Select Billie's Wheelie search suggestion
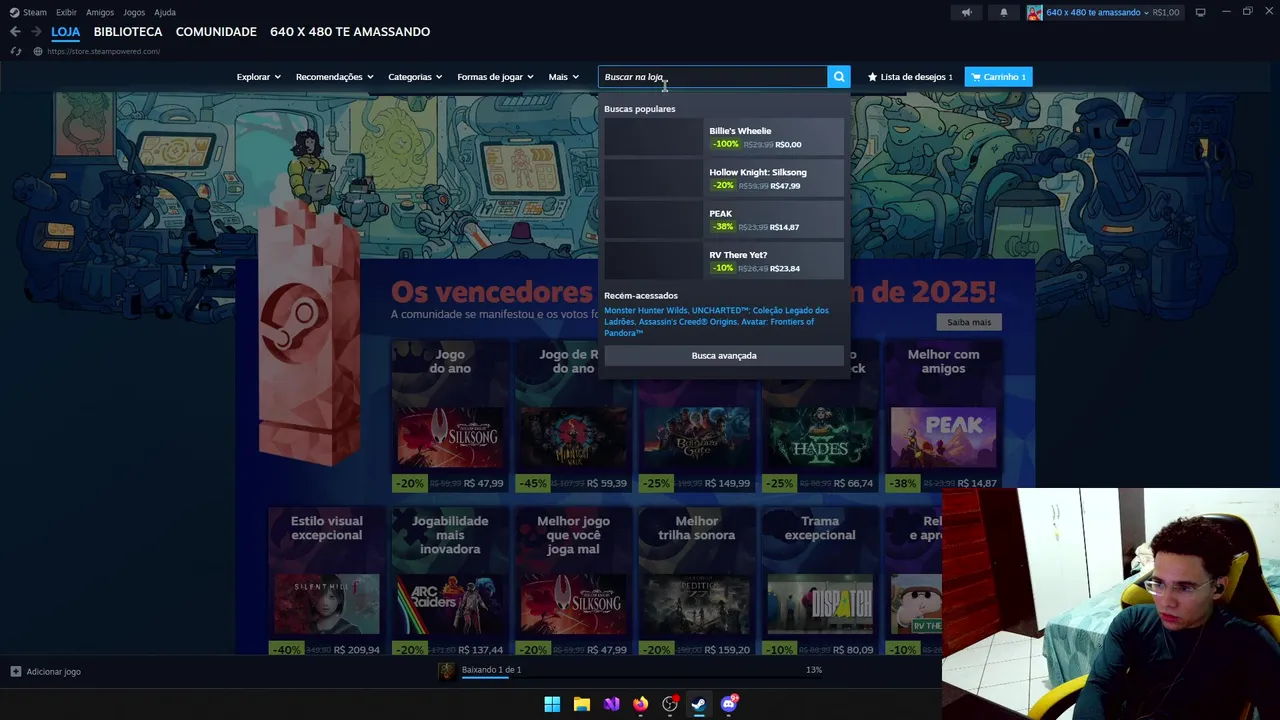Screen dimensions: 1280x720 pos(724,137)
